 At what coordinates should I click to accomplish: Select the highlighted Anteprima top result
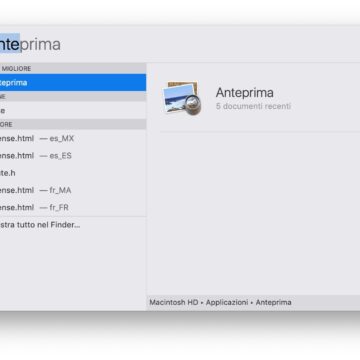coord(73,83)
